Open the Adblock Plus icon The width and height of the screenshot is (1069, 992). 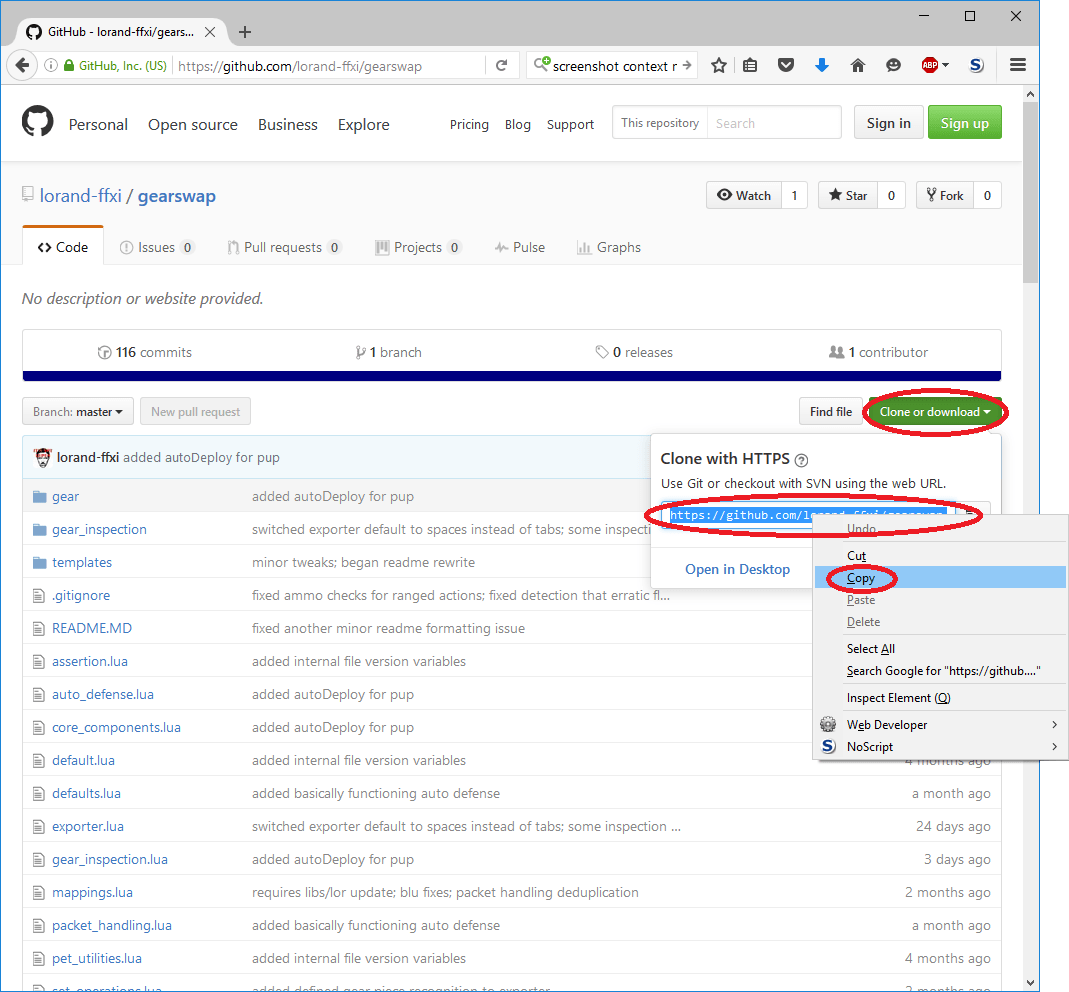pos(929,65)
